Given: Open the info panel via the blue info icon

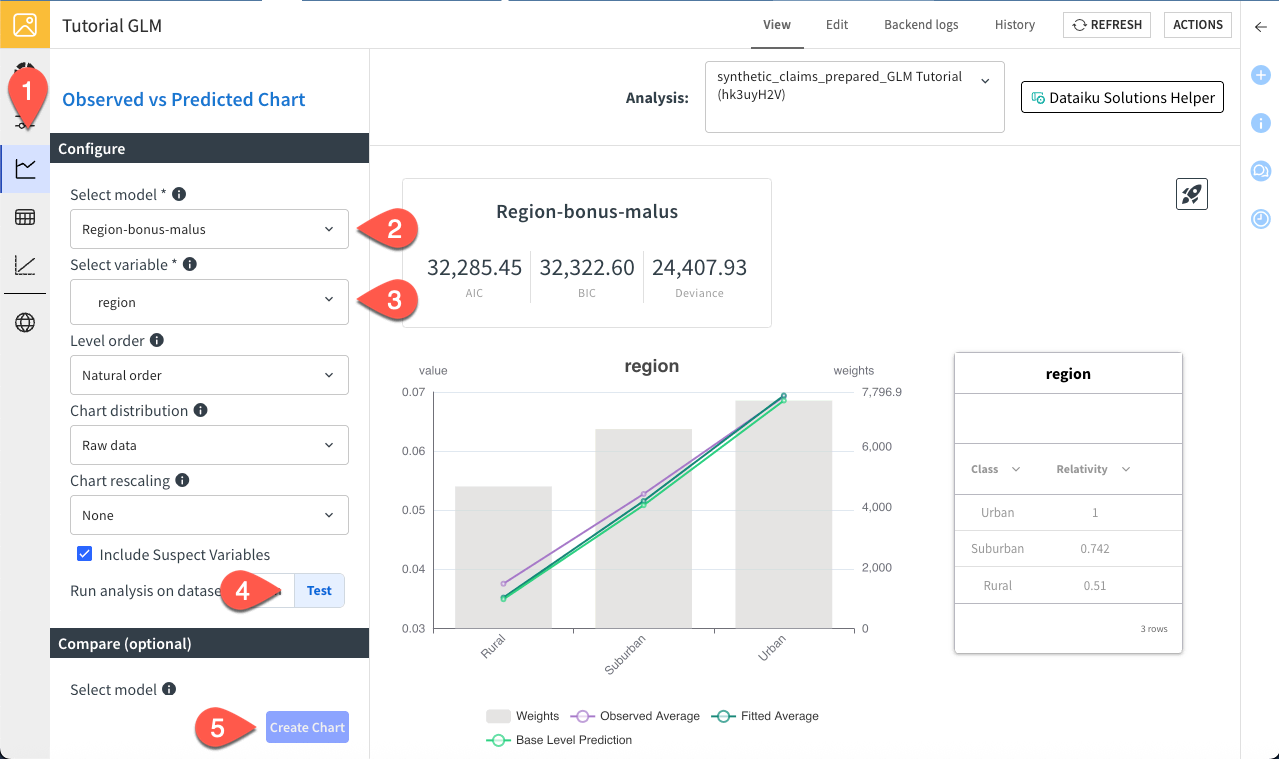Looking at the screenshot, I should pyautogui.click(x=1260, y=123).
